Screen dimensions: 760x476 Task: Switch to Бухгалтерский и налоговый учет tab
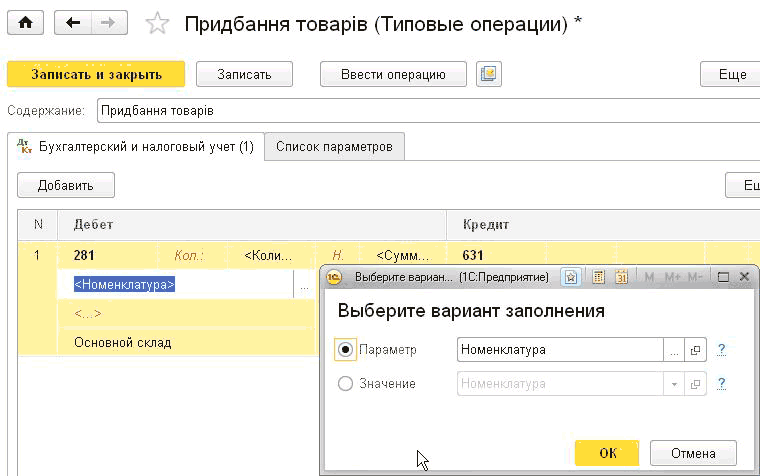click(136, 146)
